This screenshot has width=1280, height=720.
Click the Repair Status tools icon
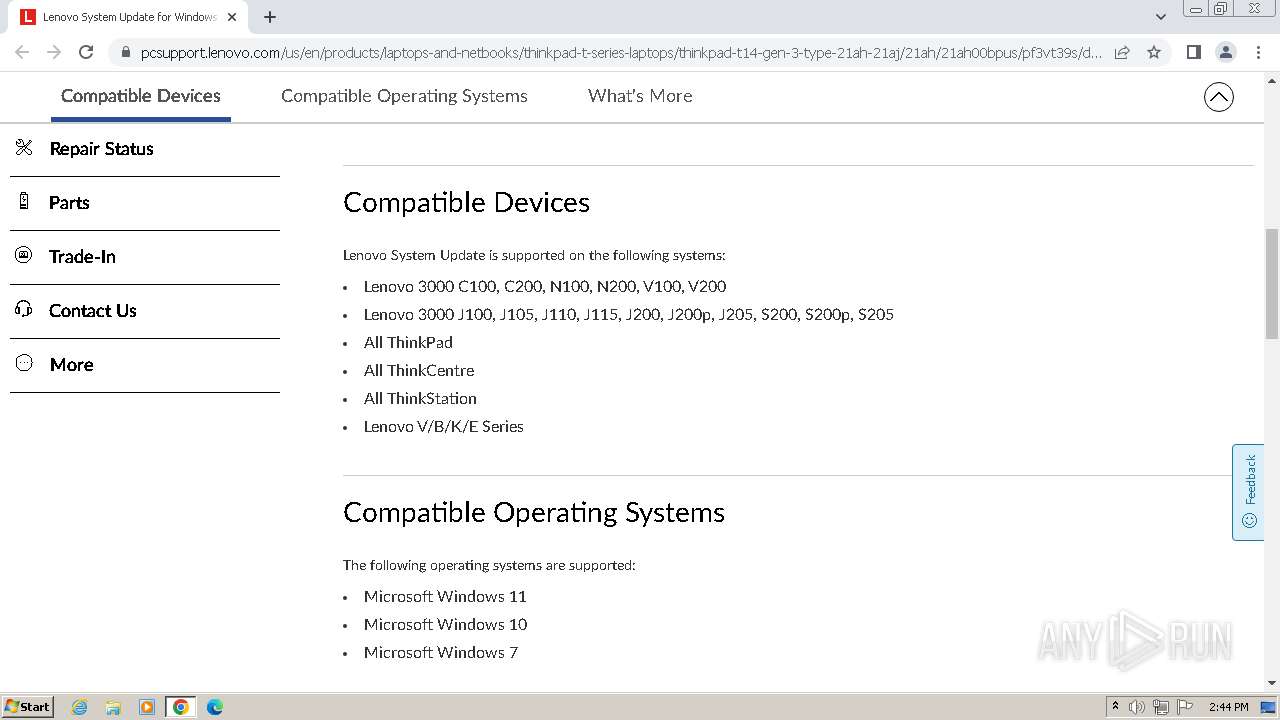[x=24, y=148]
